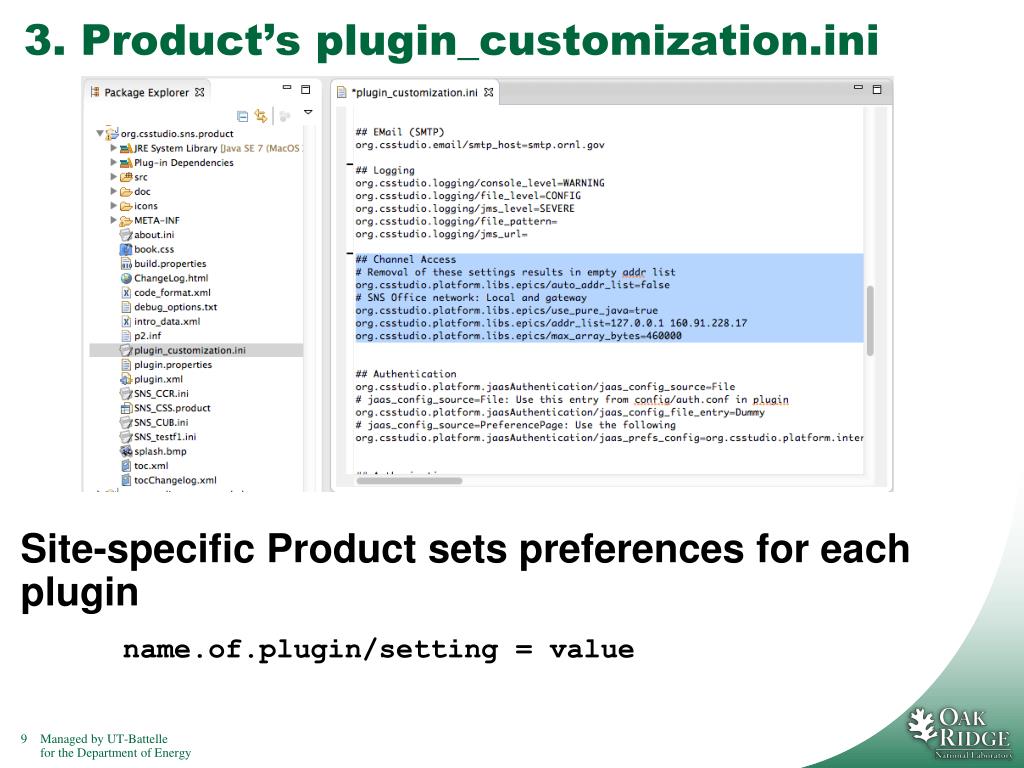Expand the Plug-in Dependencies node
1024x768 pixels.
[114, 162]
